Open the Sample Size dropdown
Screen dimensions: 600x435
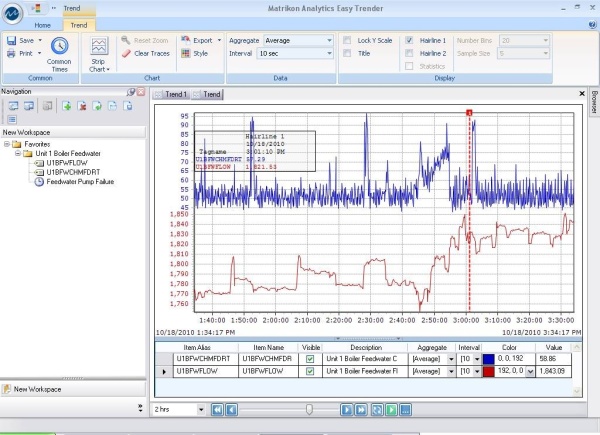(546, 54)
